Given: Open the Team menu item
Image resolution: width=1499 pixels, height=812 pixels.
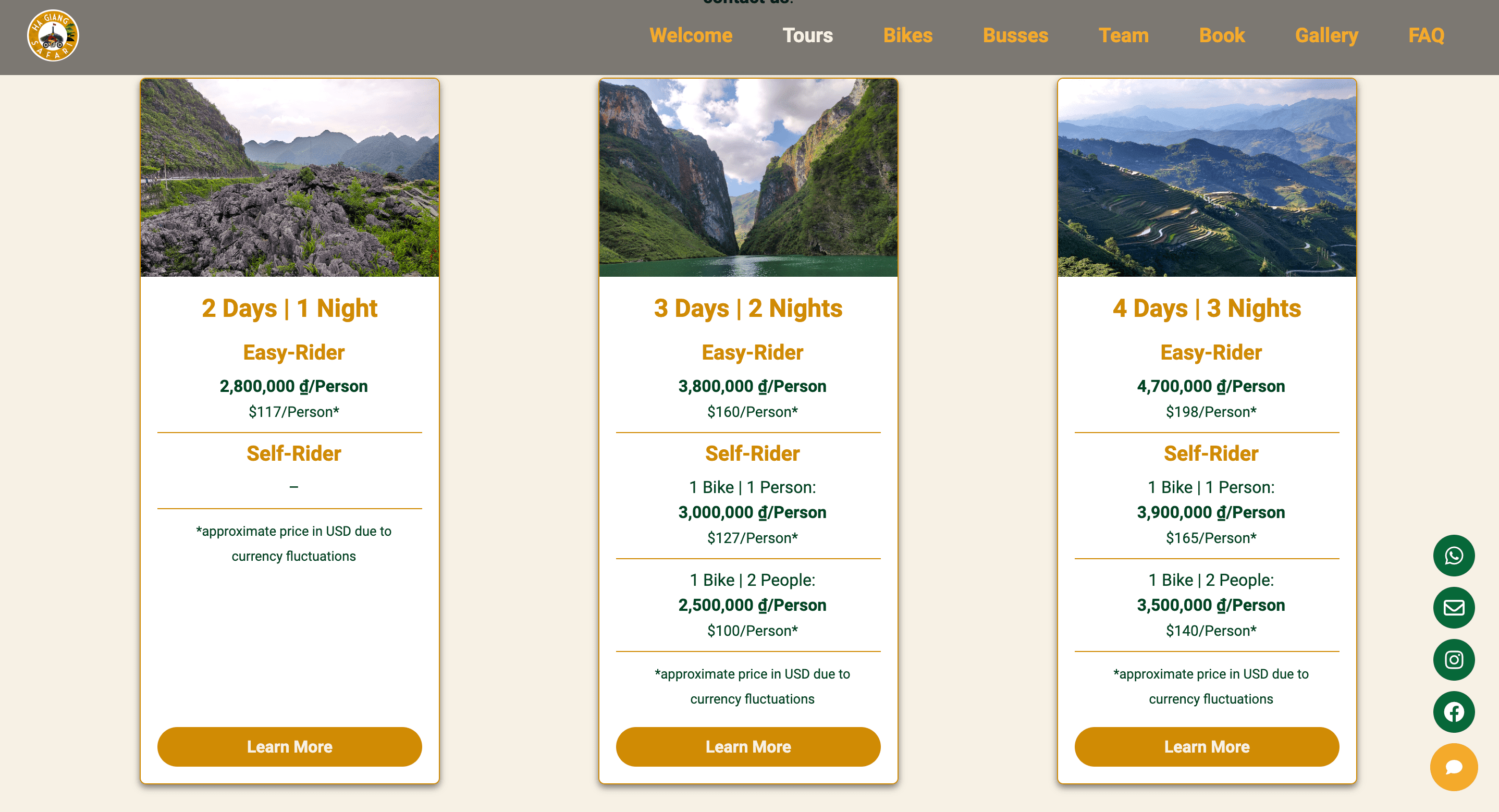Looking at the screenshot, I should [1123, 35].
